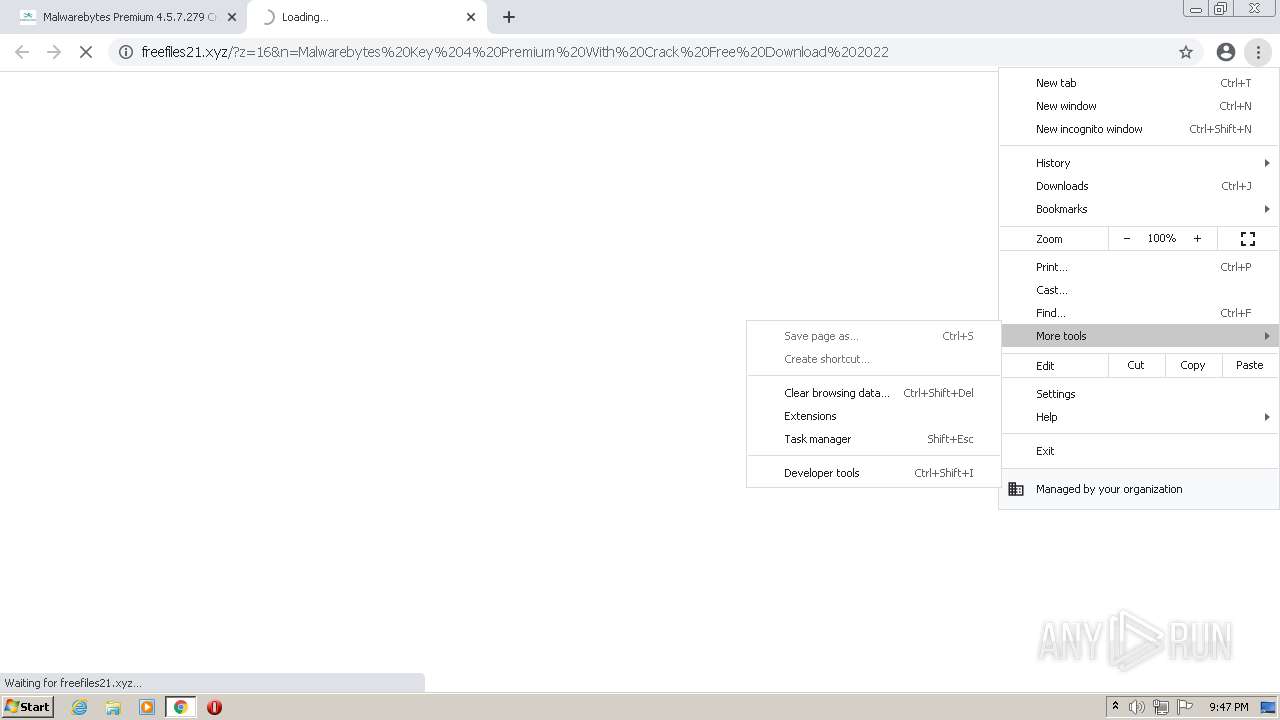This screenshot has width=1280, height=720.
Task: Click the forward navigation arrow
Action: [54, 52]
